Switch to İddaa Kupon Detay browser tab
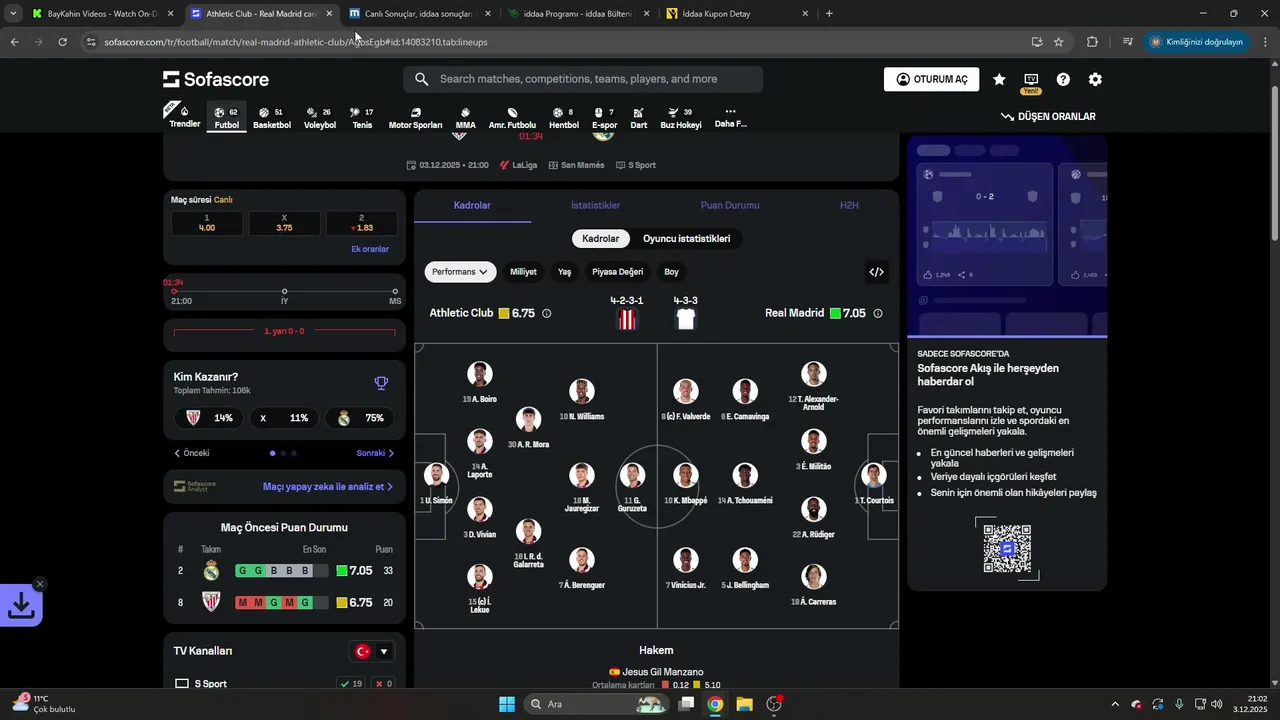 coord(738,14)
